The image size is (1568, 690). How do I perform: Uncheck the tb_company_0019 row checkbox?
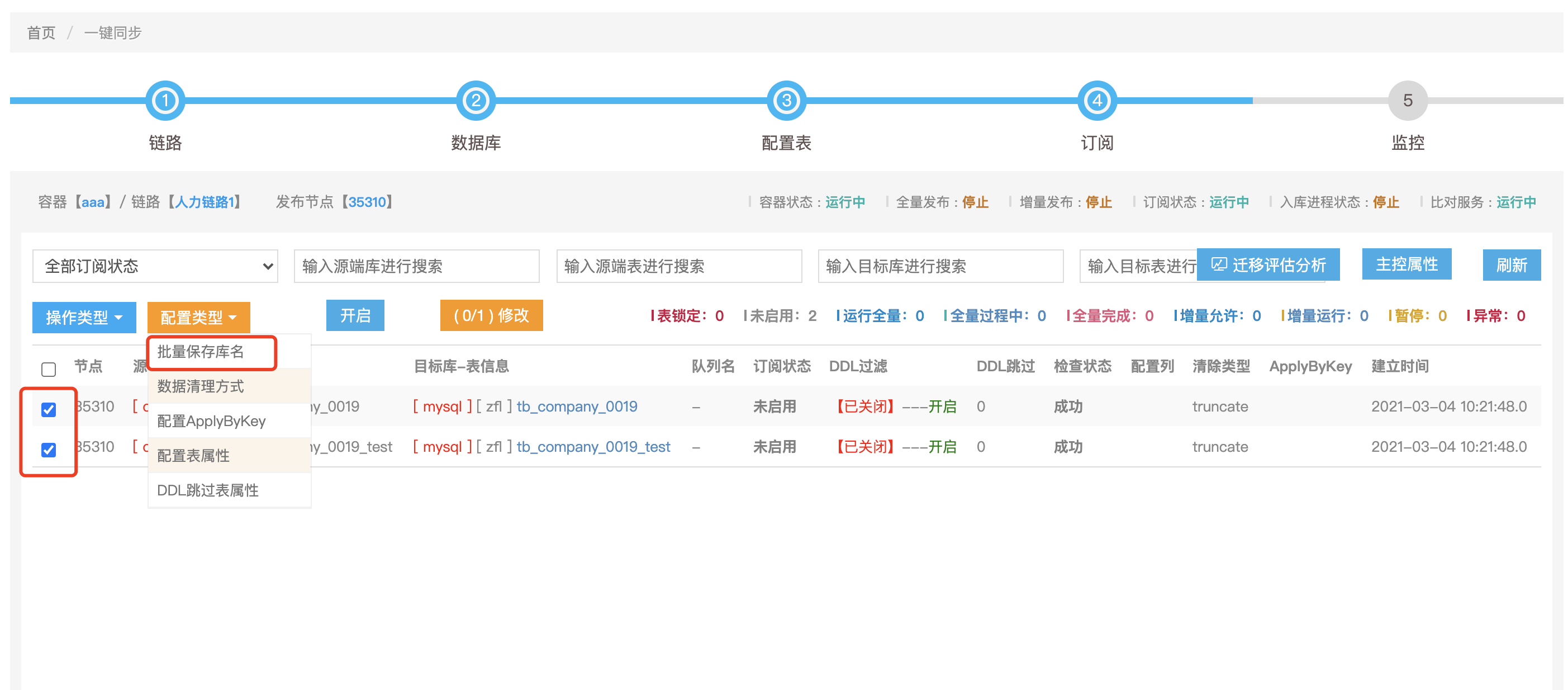(49, 409)
